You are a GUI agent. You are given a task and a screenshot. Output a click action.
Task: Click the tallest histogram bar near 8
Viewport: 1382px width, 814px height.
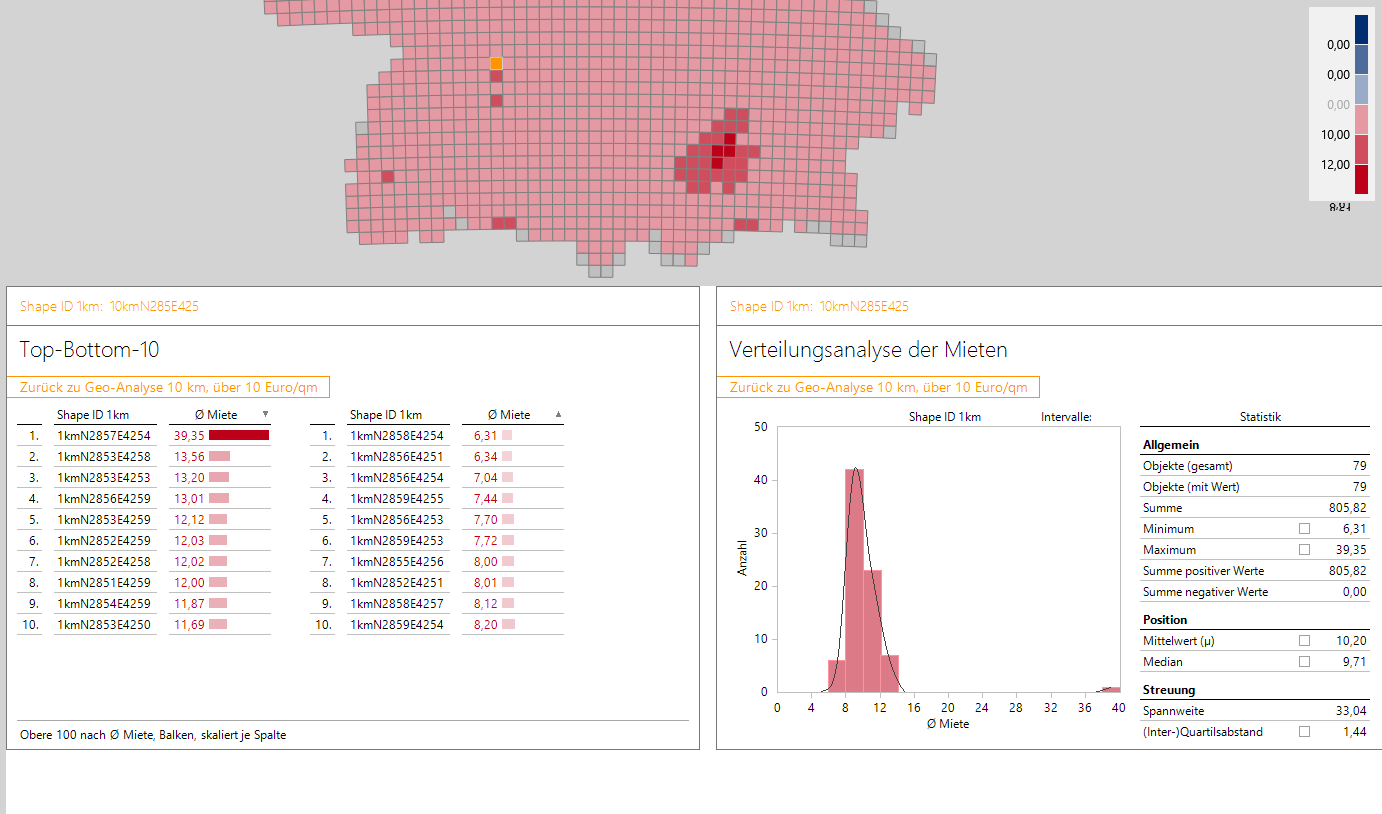tap(854, 580)
